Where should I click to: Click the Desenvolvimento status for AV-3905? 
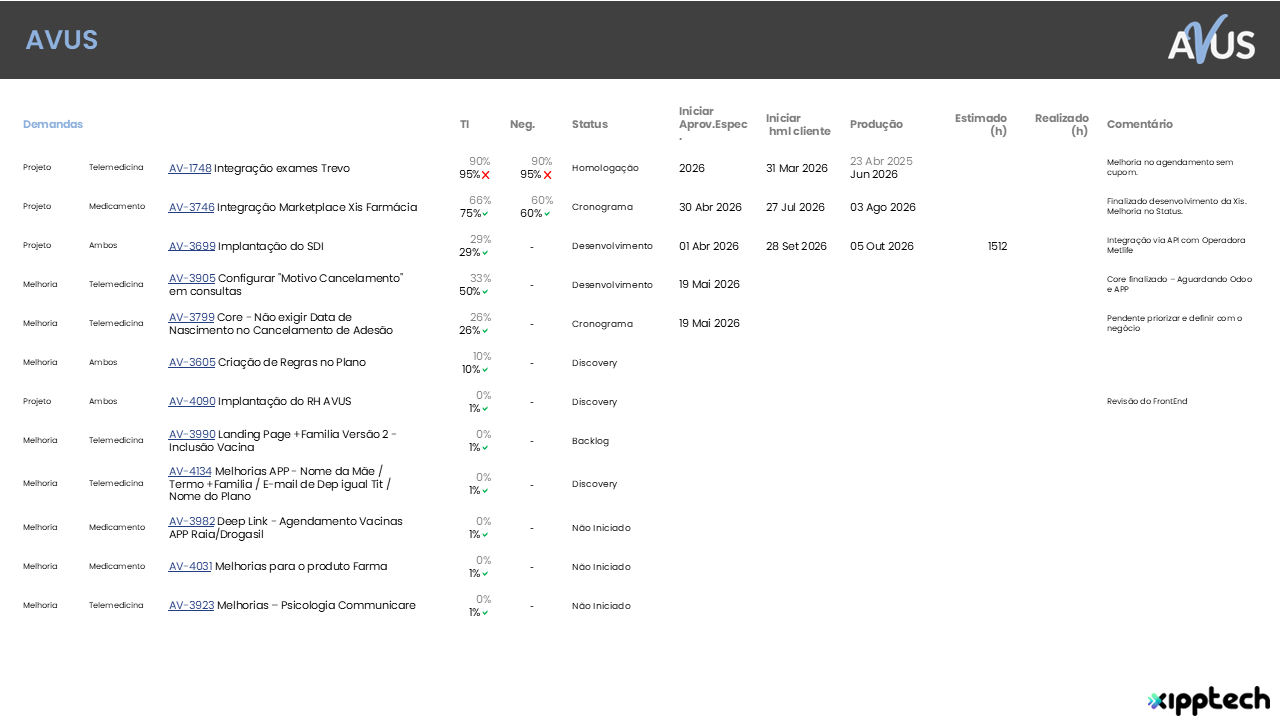pyautogui.click(x=612, y=285)
